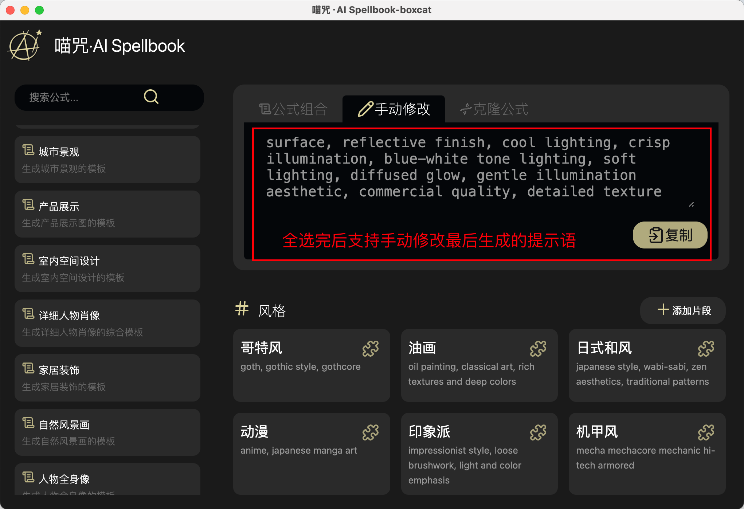
Task: Select the 油画 style card title
Action: coord(422,348)
